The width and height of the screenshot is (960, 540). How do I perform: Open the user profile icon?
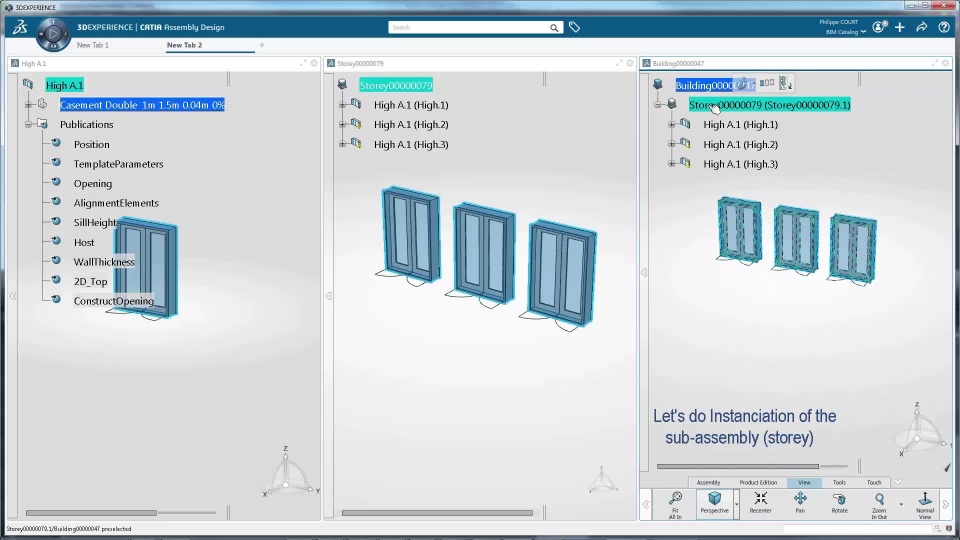879,27
